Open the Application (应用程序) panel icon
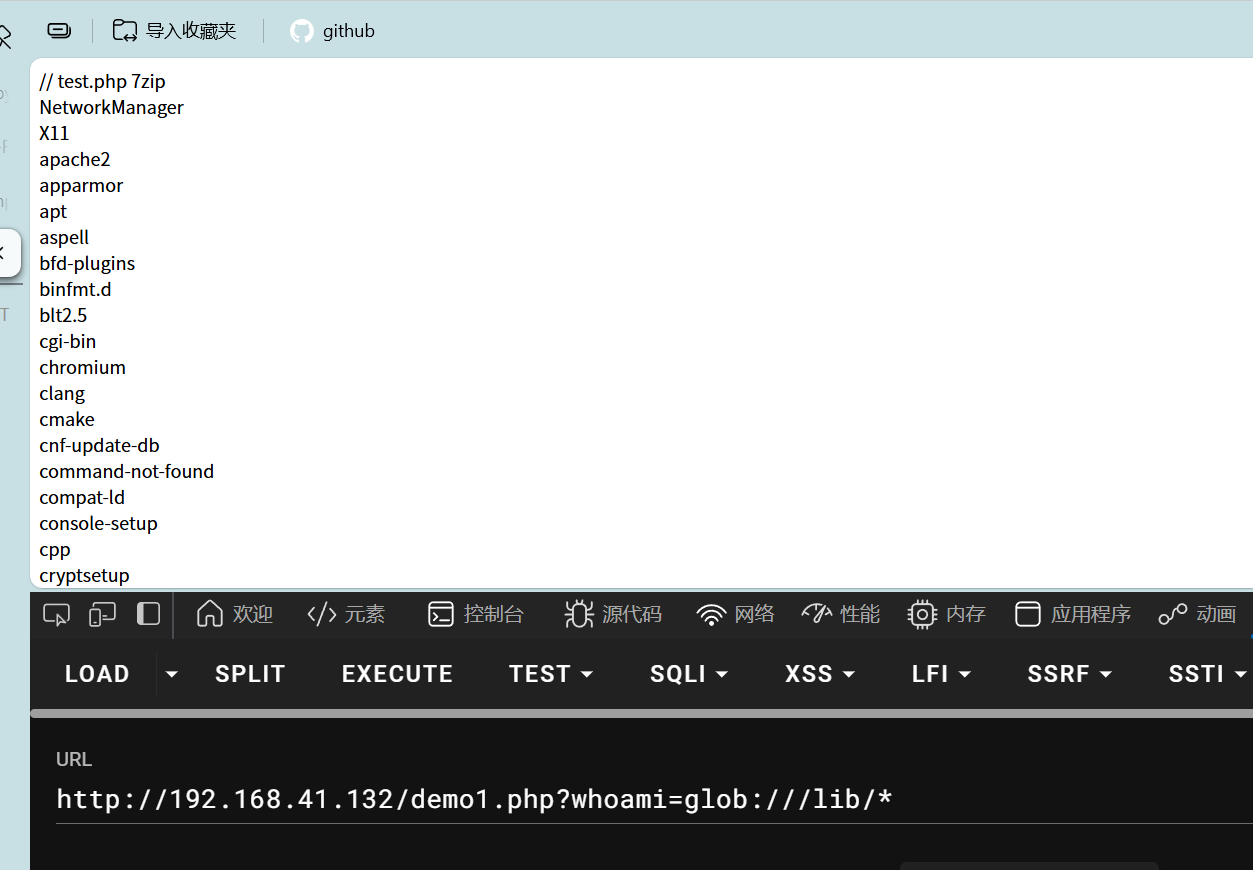 1028,614
